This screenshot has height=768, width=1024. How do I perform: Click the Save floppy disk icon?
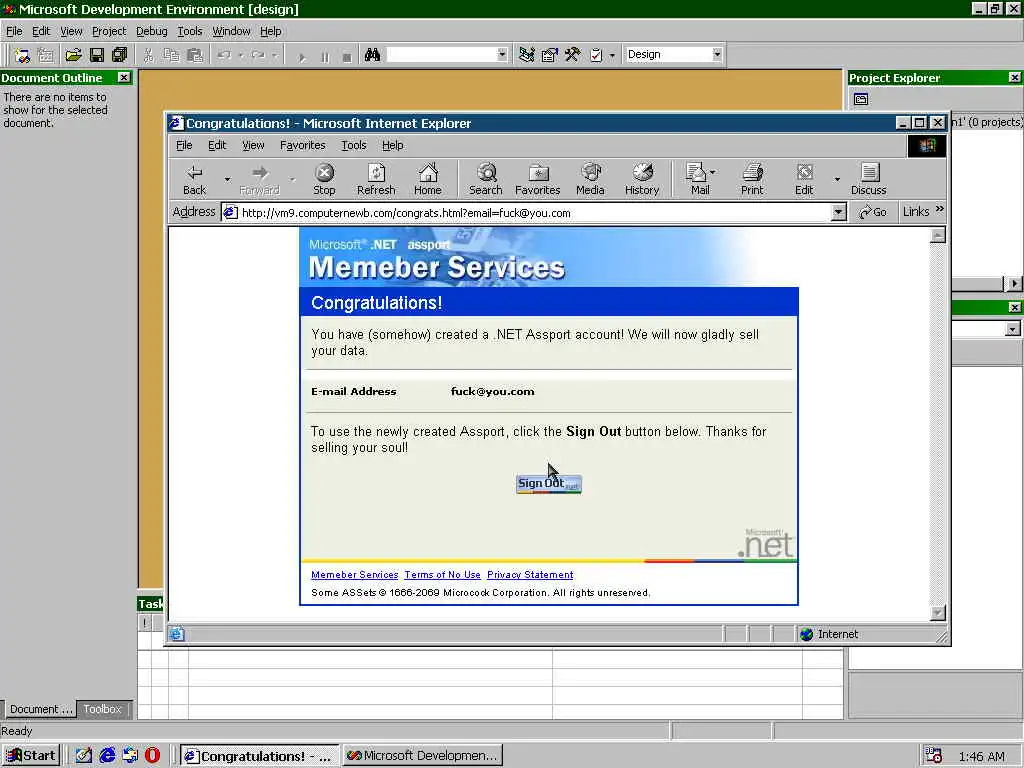tap(97, 55)
